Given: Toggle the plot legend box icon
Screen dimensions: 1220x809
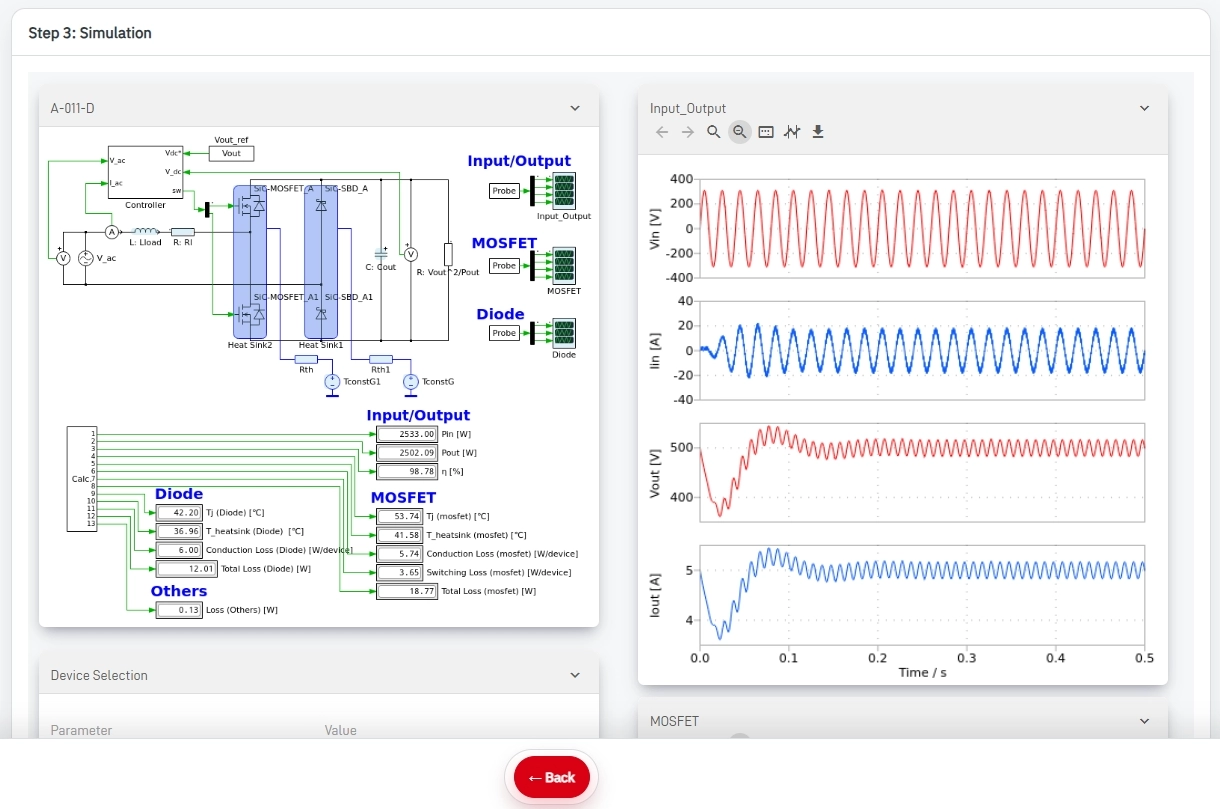Looking at the screenshot, I should click(x=766, y=132).
